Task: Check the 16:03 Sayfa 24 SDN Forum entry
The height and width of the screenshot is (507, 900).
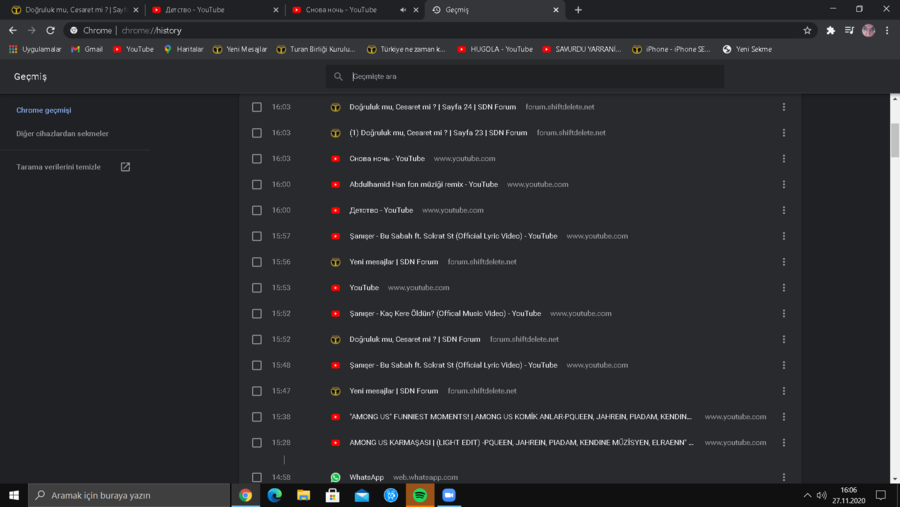Action: click(257, 107)
